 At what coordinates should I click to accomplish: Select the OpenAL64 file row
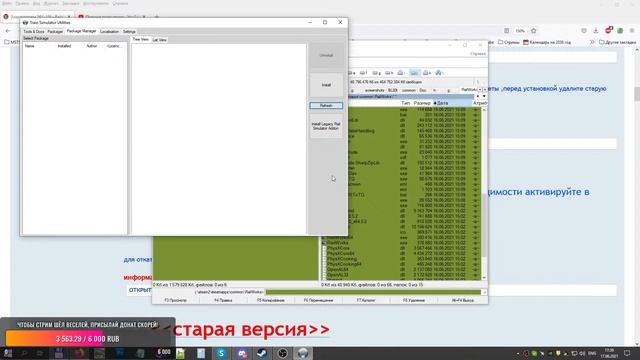pos(402,269)
